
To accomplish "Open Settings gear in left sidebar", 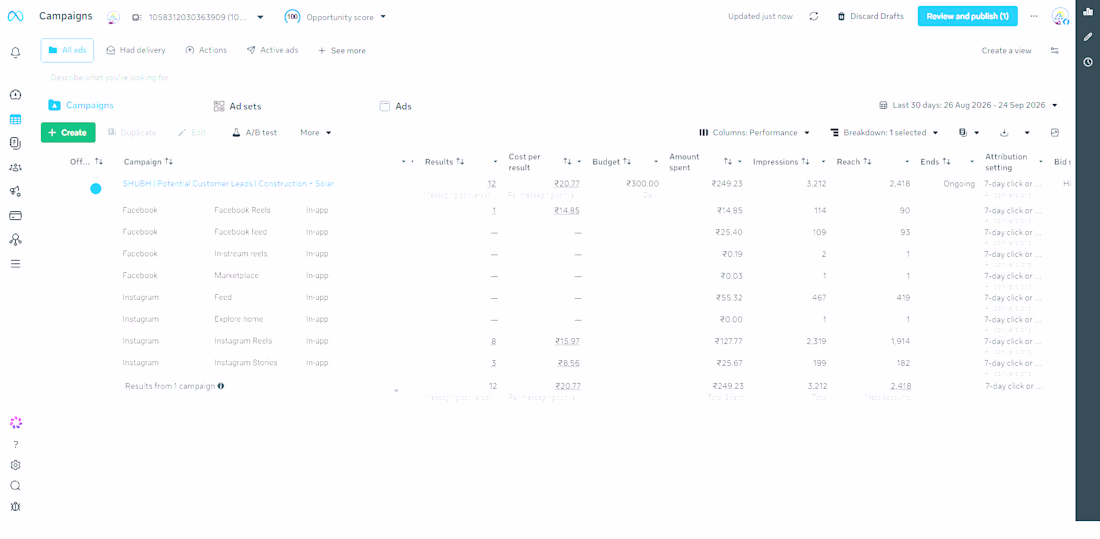I will click(15, 465).
